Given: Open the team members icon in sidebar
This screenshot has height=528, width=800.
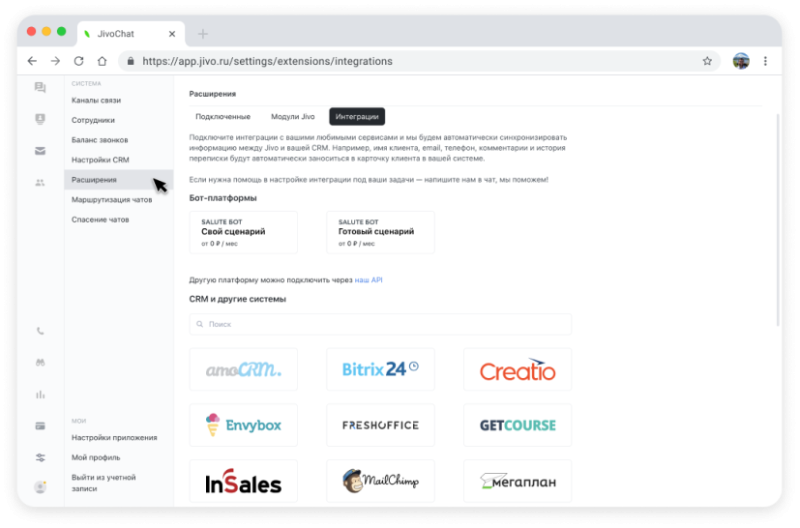Looking at the screenshot, I should 40,183.
